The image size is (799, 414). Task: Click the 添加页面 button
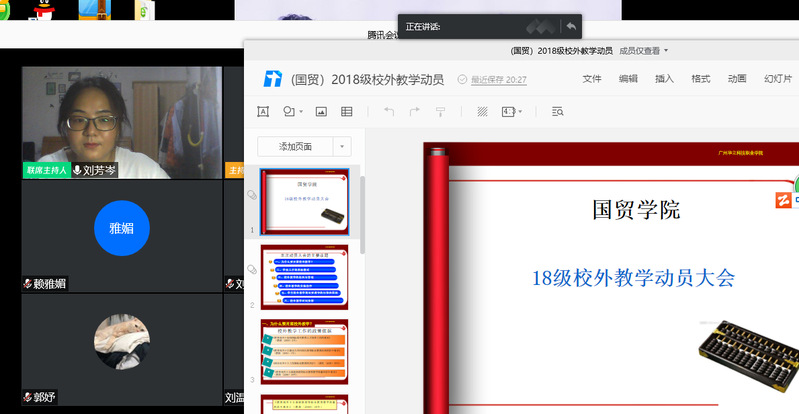tap(295, 146)
